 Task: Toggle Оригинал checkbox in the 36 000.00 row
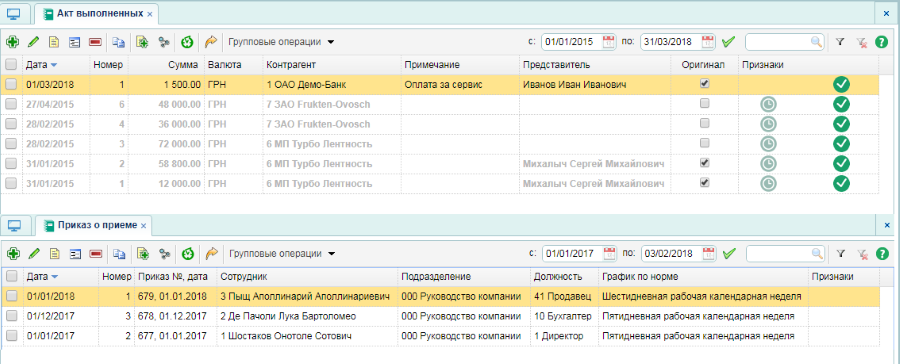705,123
